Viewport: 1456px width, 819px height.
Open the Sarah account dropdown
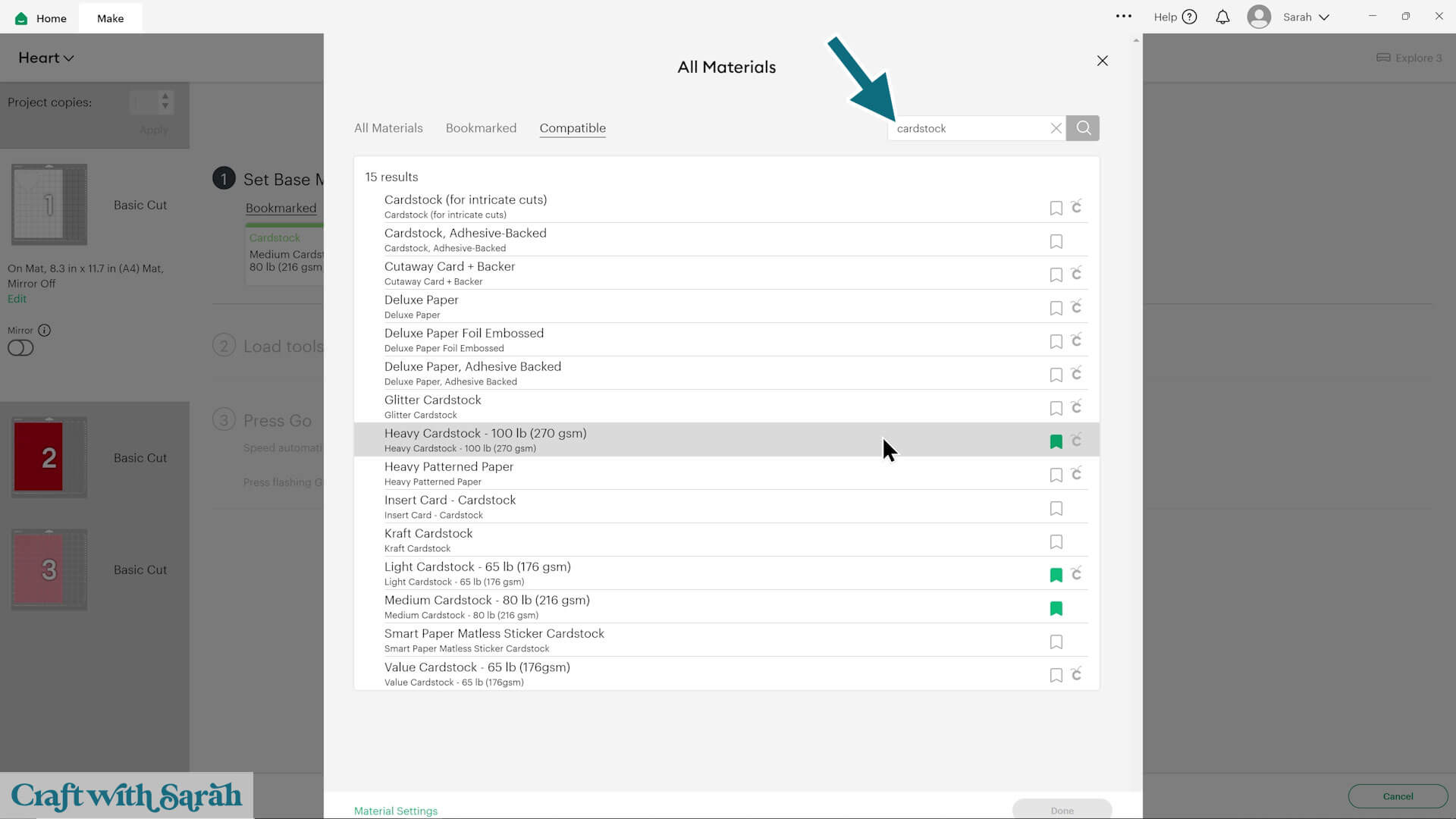pos(1306,17)
